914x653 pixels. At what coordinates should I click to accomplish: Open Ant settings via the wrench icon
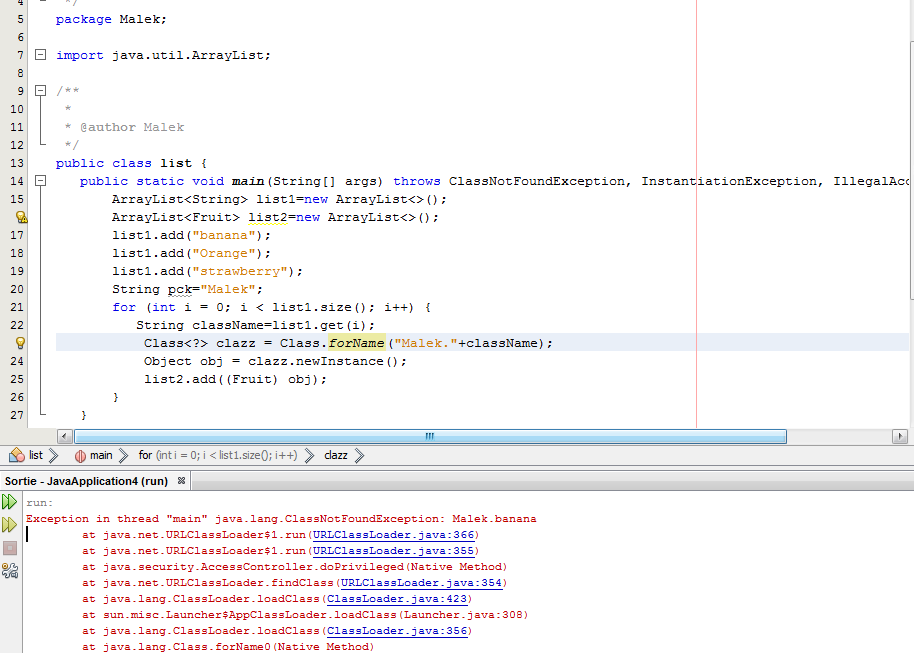coord(10,570)
